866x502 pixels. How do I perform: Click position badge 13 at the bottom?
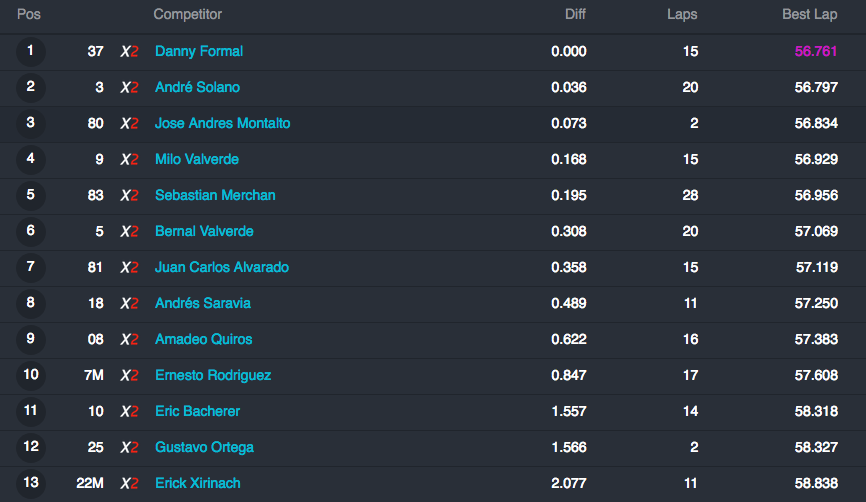tap(30, 483)
